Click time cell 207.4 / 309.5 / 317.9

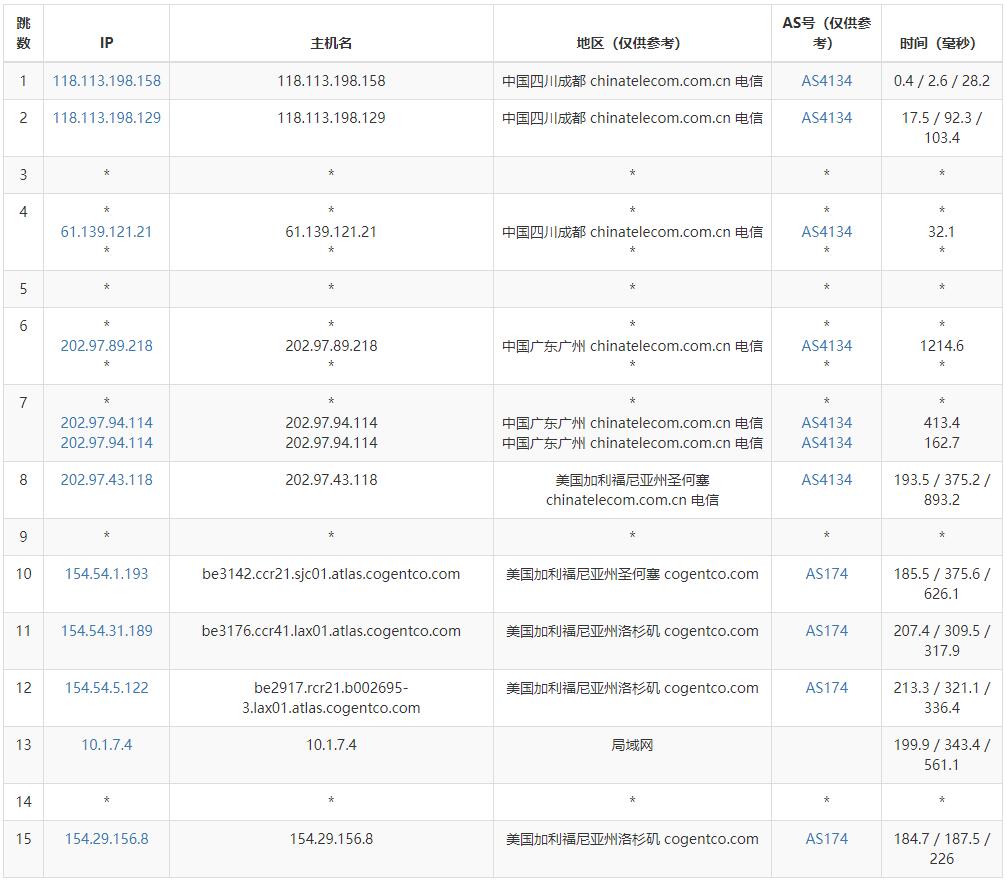(941, 640)
